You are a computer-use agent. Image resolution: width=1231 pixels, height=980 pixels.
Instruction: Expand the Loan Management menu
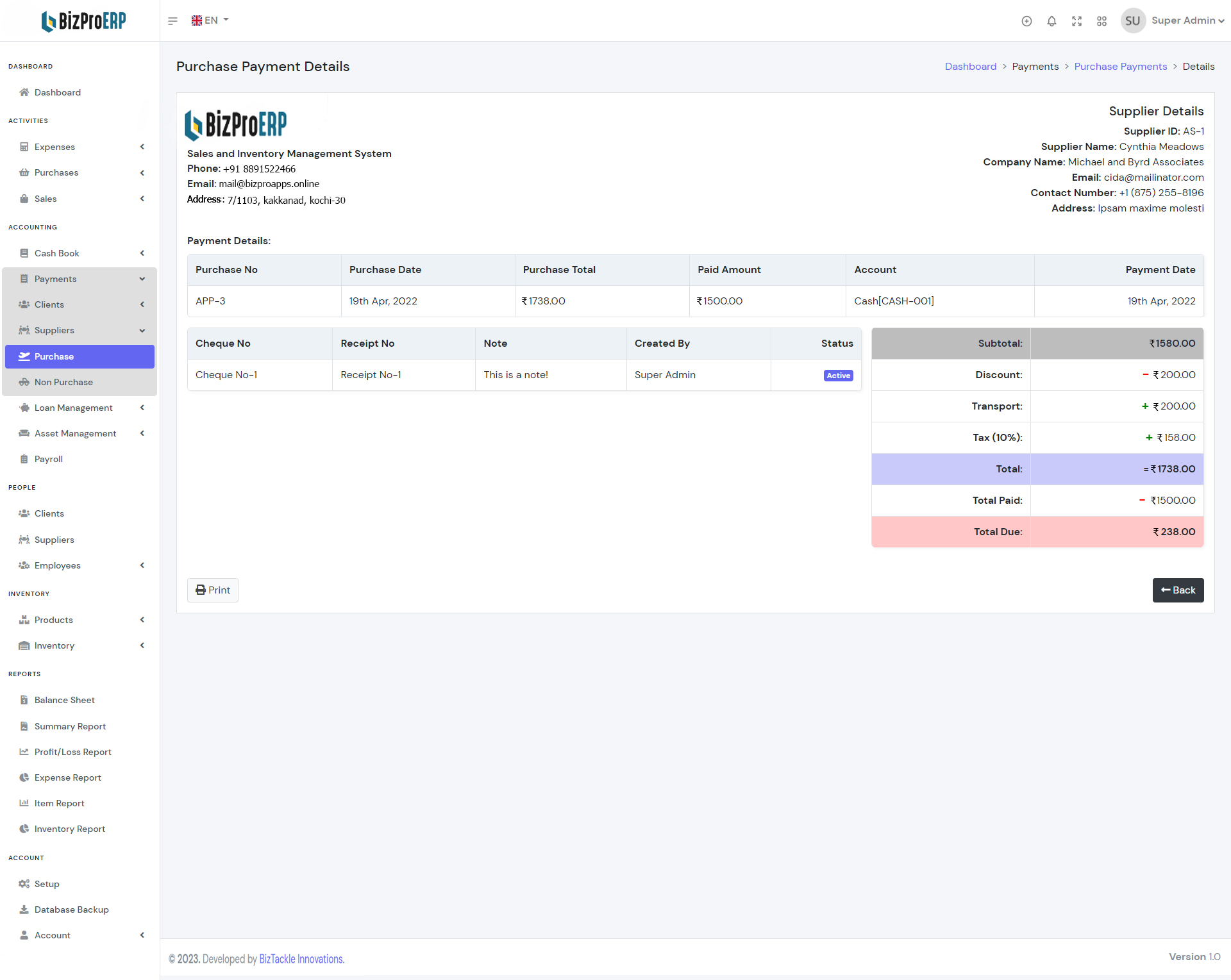[x=74, y=408]
